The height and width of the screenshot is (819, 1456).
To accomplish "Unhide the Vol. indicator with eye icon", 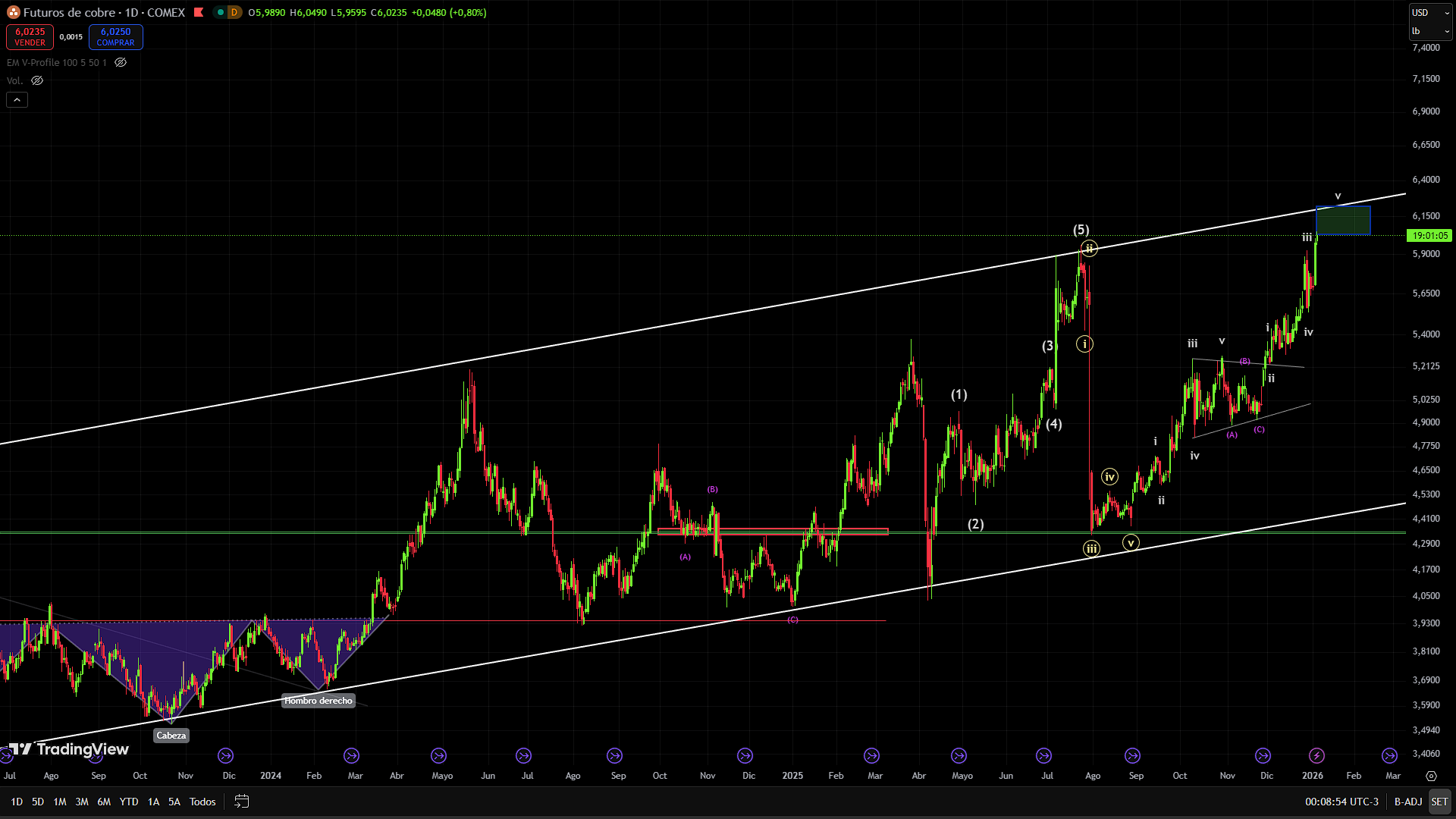I will tap(37, 80).
